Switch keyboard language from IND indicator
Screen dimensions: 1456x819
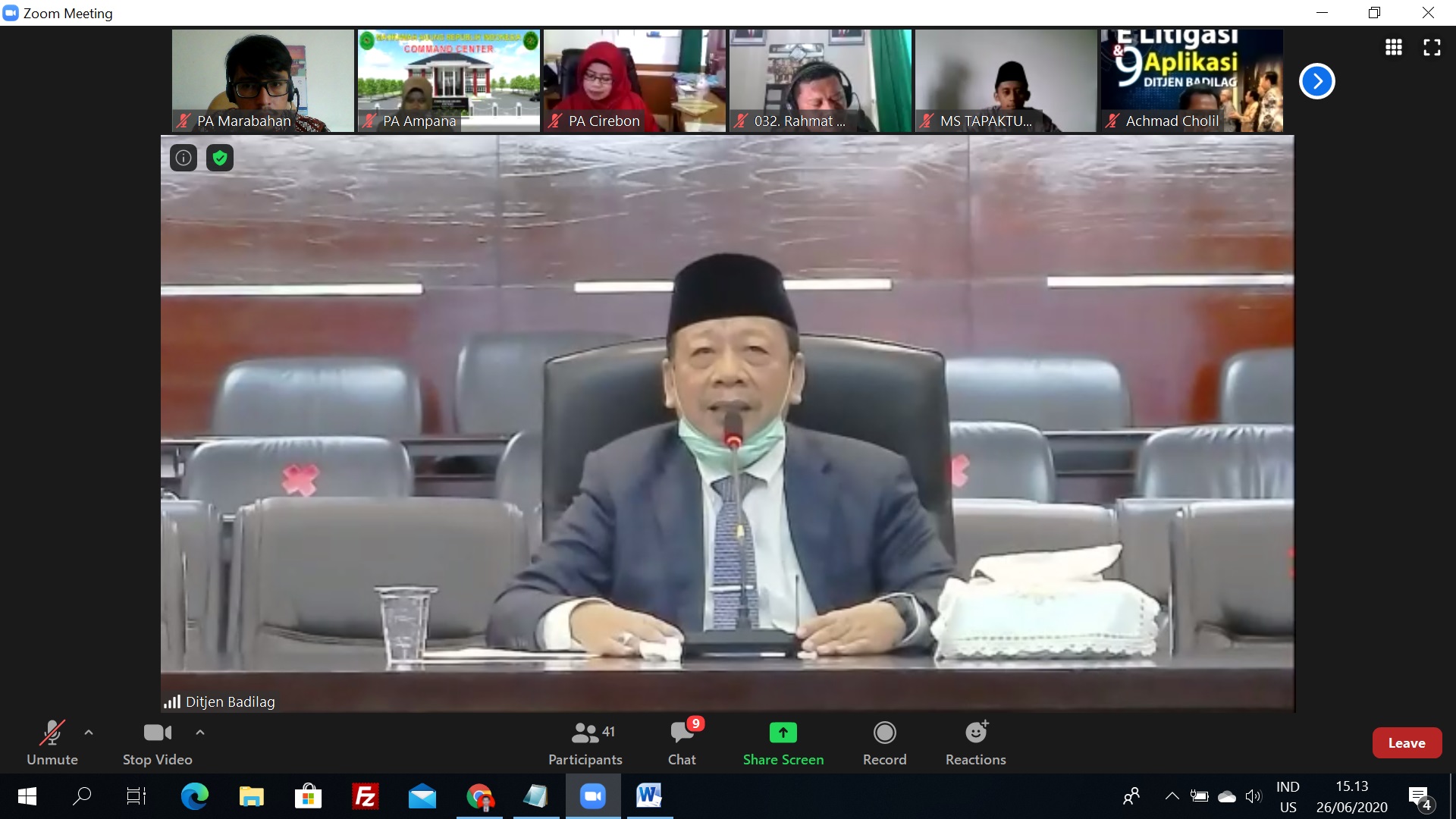pos(1289,795)
